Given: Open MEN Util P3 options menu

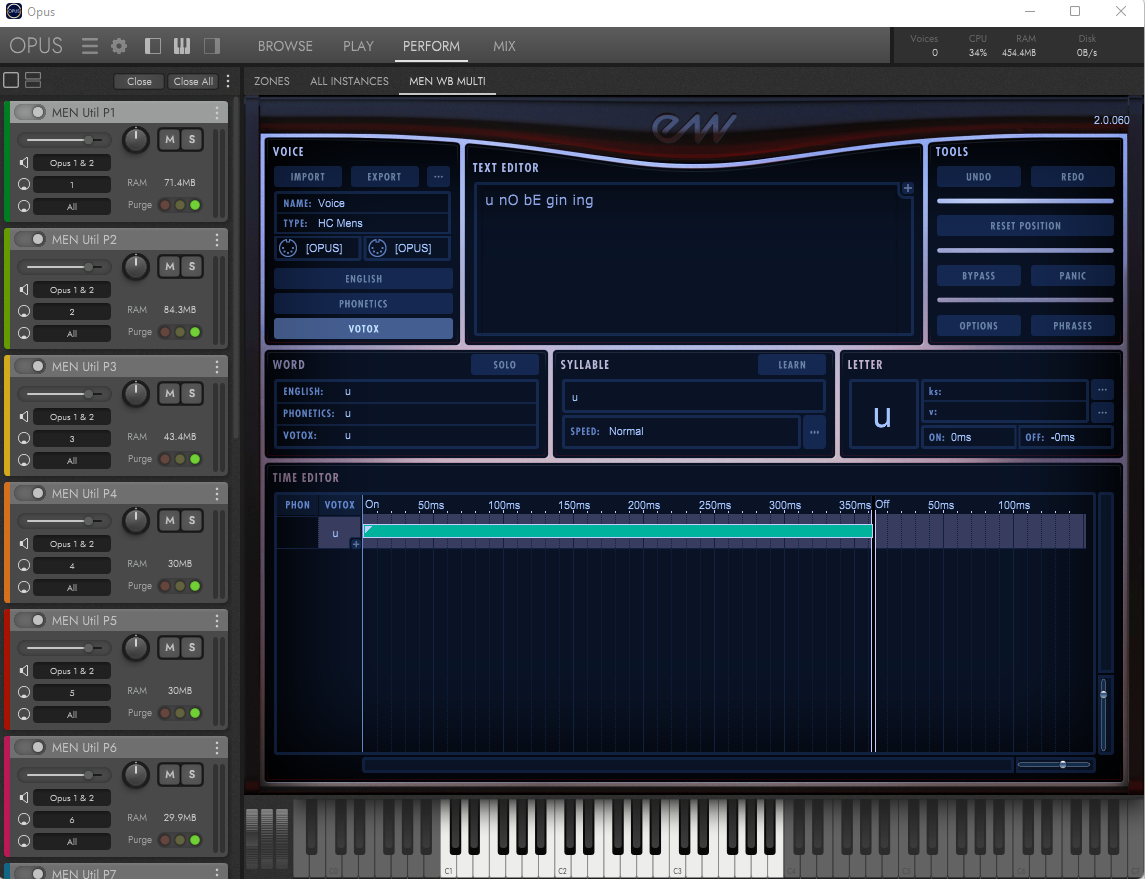Looking at the screenshot, I should pyautogui.click(x=217, y=366).
